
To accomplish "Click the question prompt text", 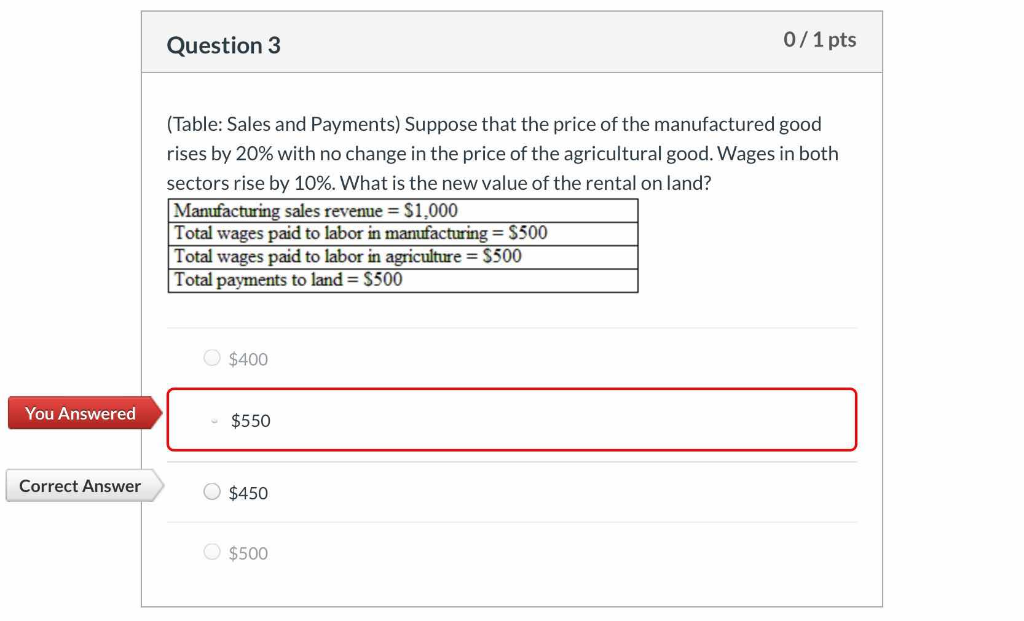I will [x=500, y=153].
